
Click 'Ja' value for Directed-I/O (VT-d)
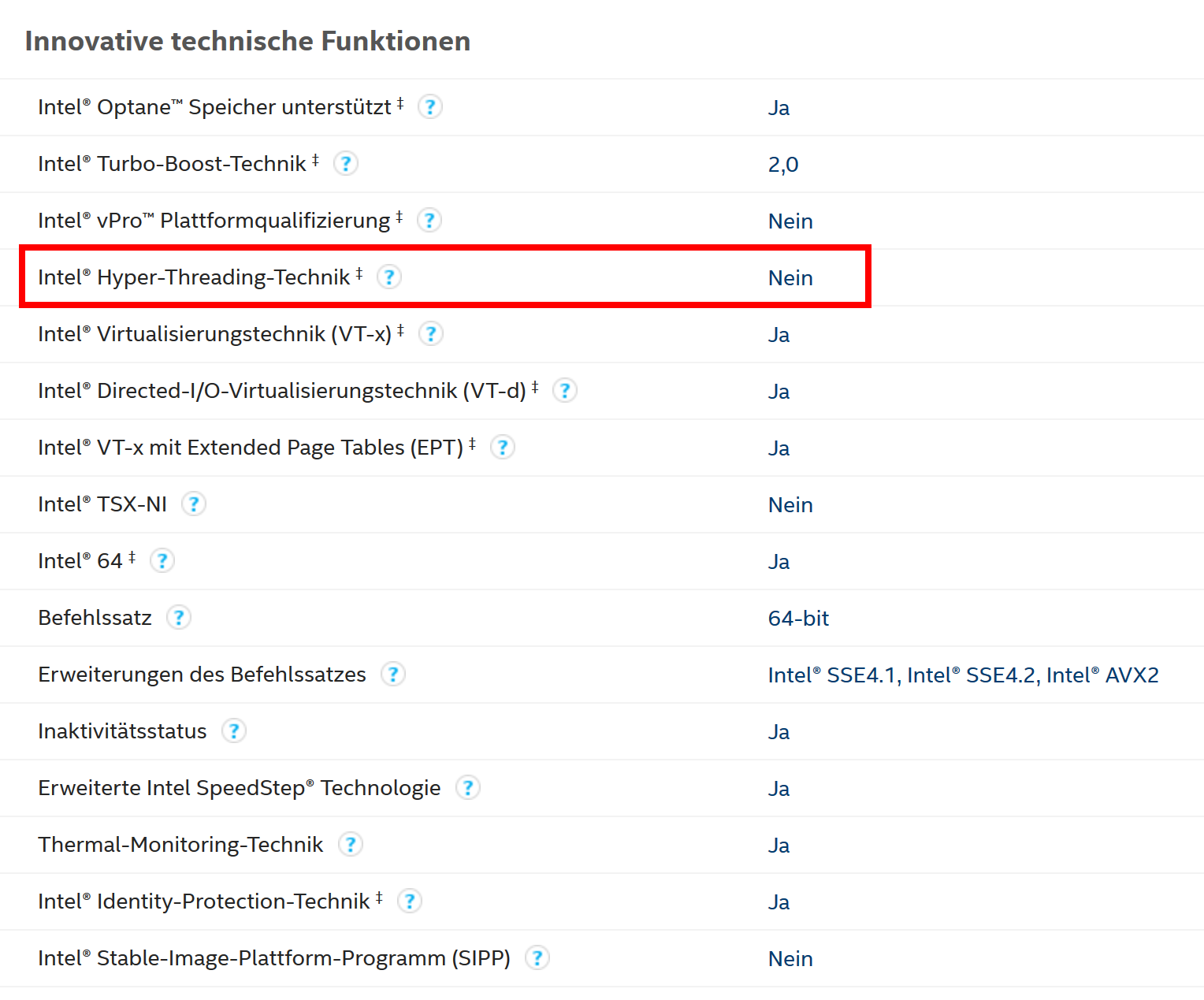[779, 392]
